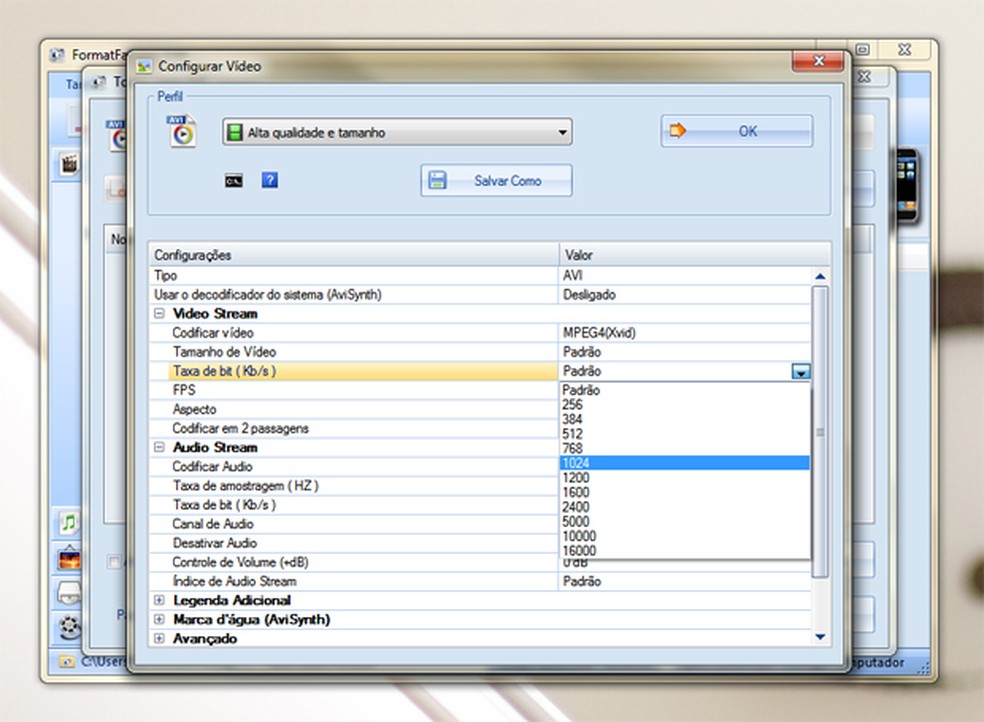The height and width of the screenshot is (722, 984).
Task: Select the 16000 bitrate option
Action: click(x=684, y=551)
